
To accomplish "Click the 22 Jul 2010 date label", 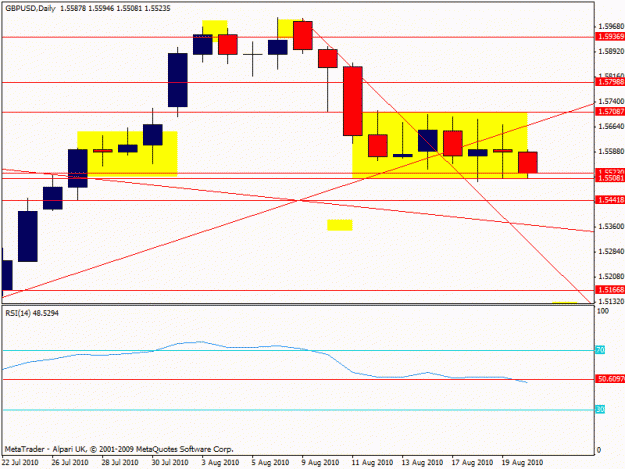I will tap(20, 462).
